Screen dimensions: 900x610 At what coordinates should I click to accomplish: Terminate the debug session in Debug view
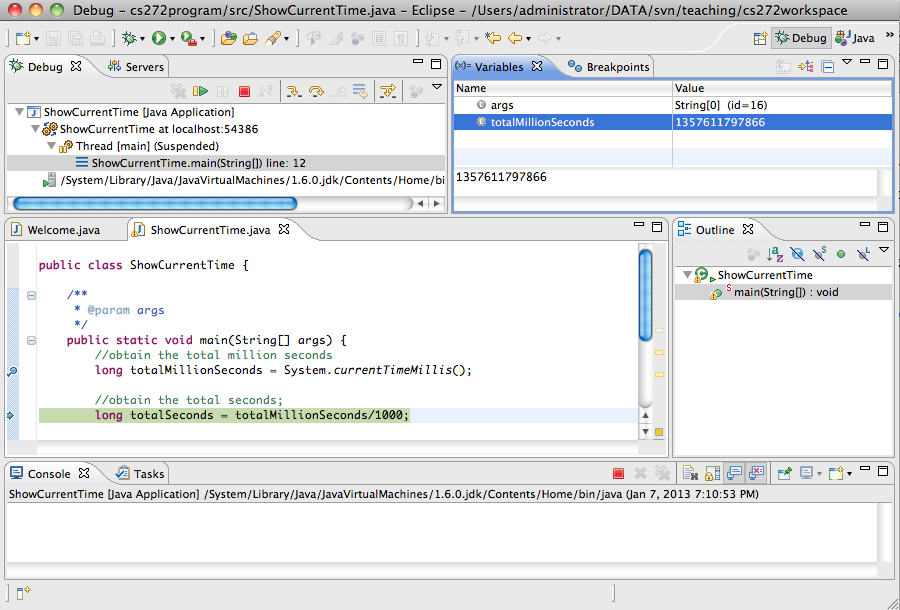[x=245, y=91]
